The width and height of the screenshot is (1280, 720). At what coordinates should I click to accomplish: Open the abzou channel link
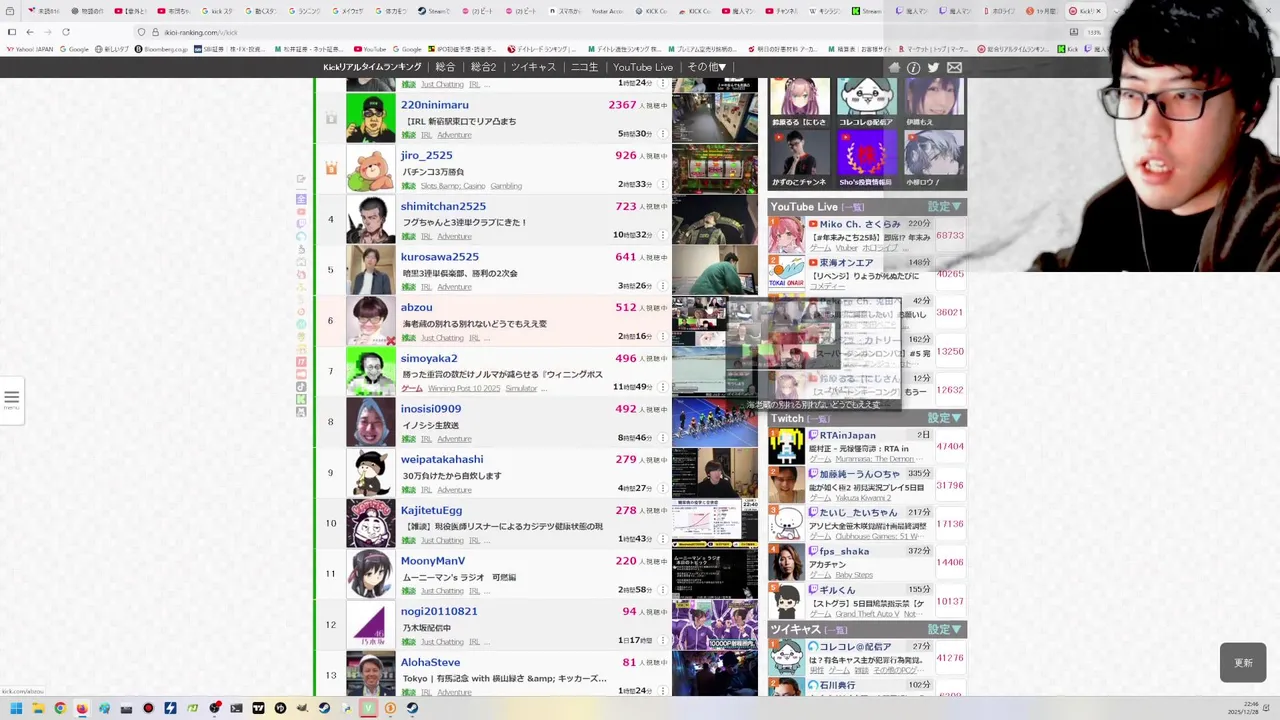416,307
